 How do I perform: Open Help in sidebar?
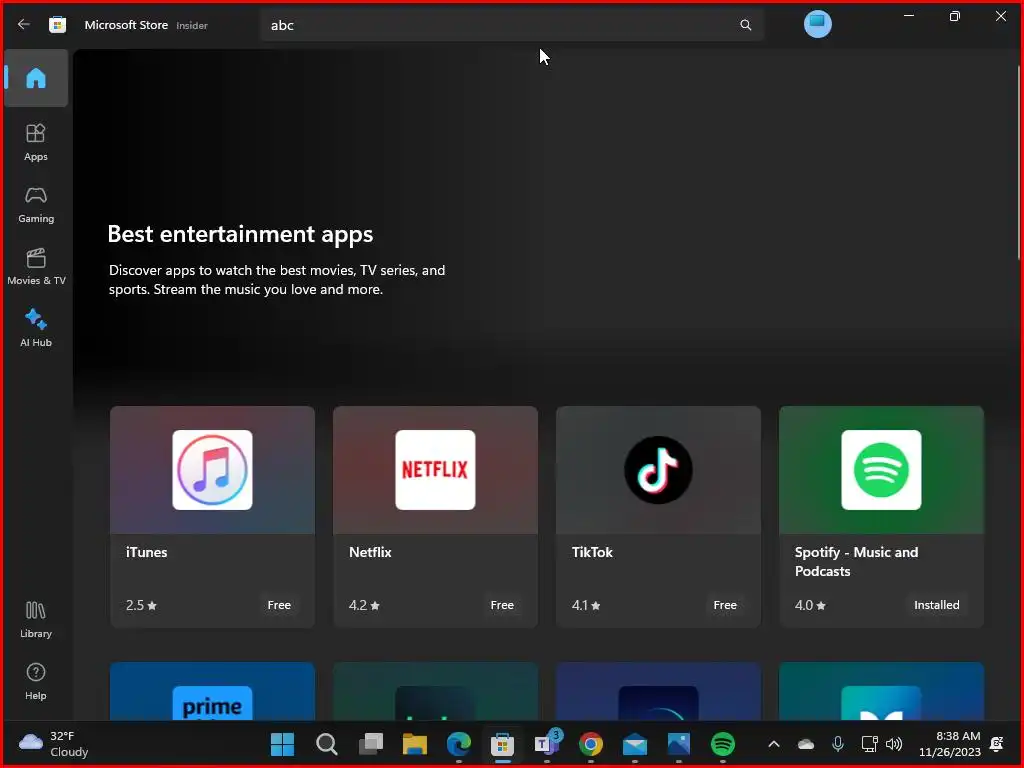(36, 681)
